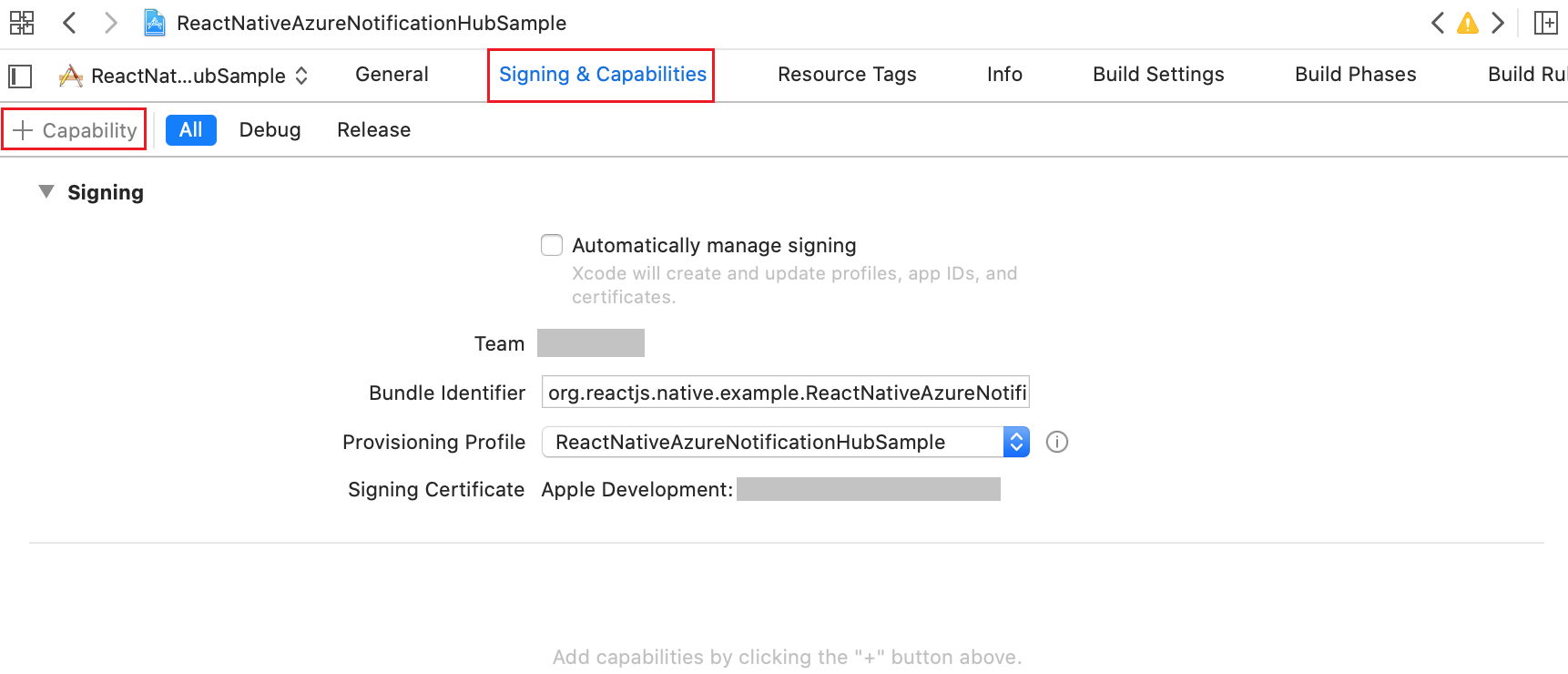Go forward with the right chevron arrow
This screenshot has height=674, width=1568.
(110, 23)
